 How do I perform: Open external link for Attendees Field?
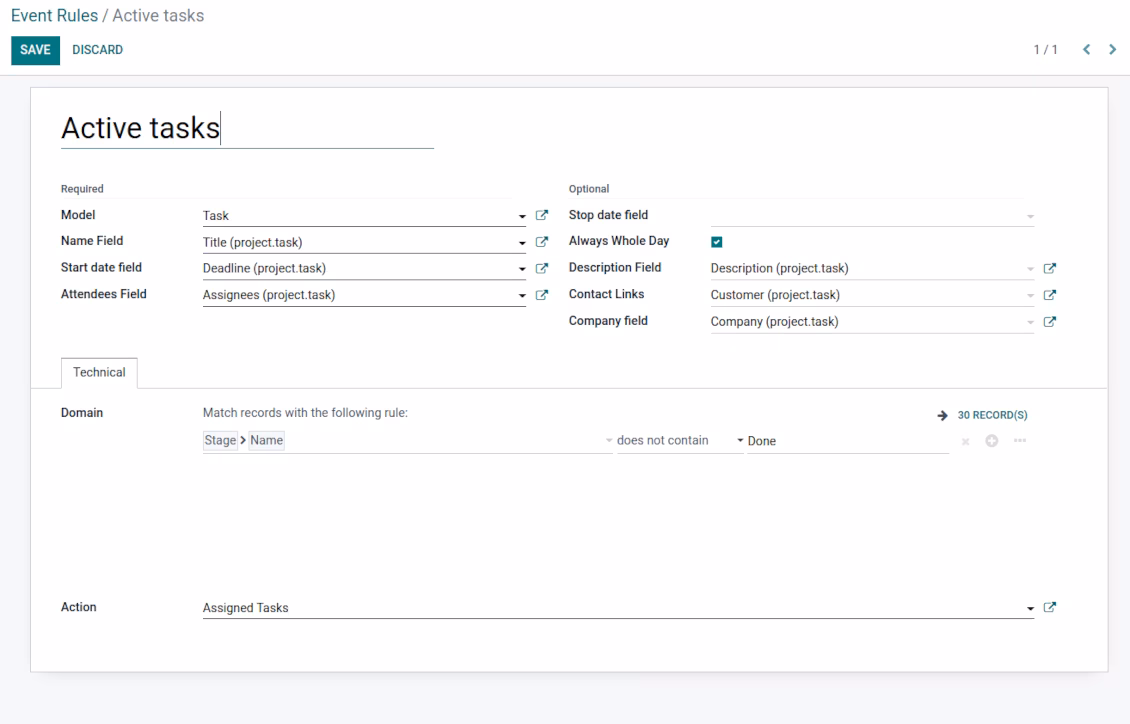[x=542, y=295]
